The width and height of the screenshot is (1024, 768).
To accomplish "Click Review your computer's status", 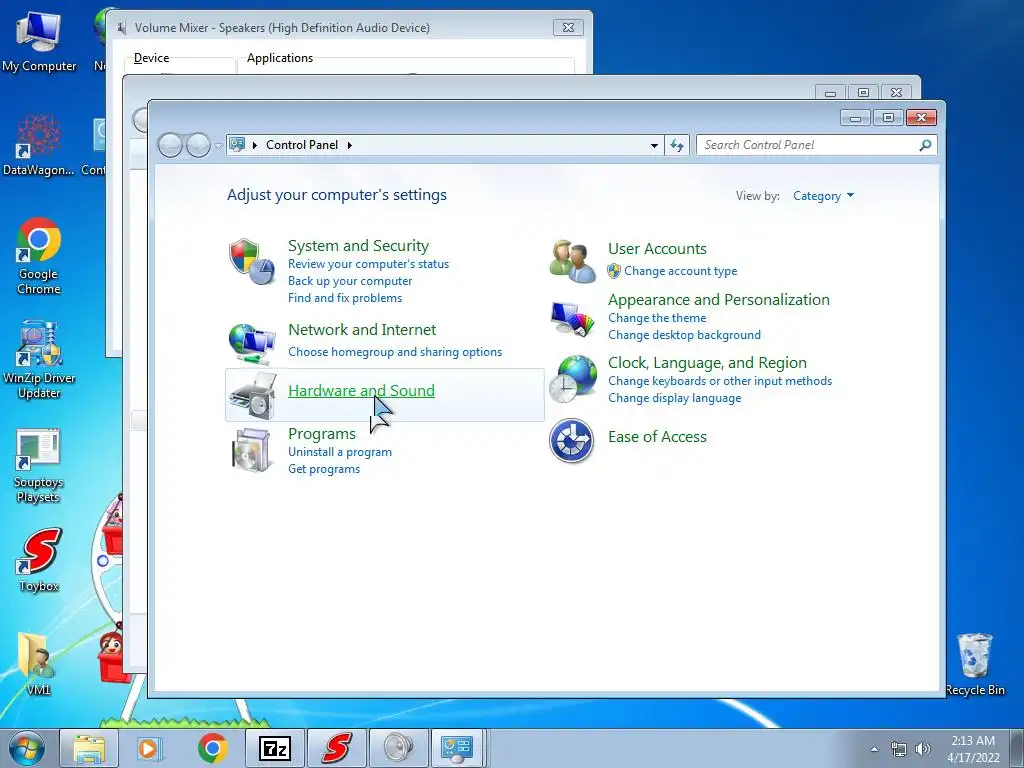I will pos(368,264).
